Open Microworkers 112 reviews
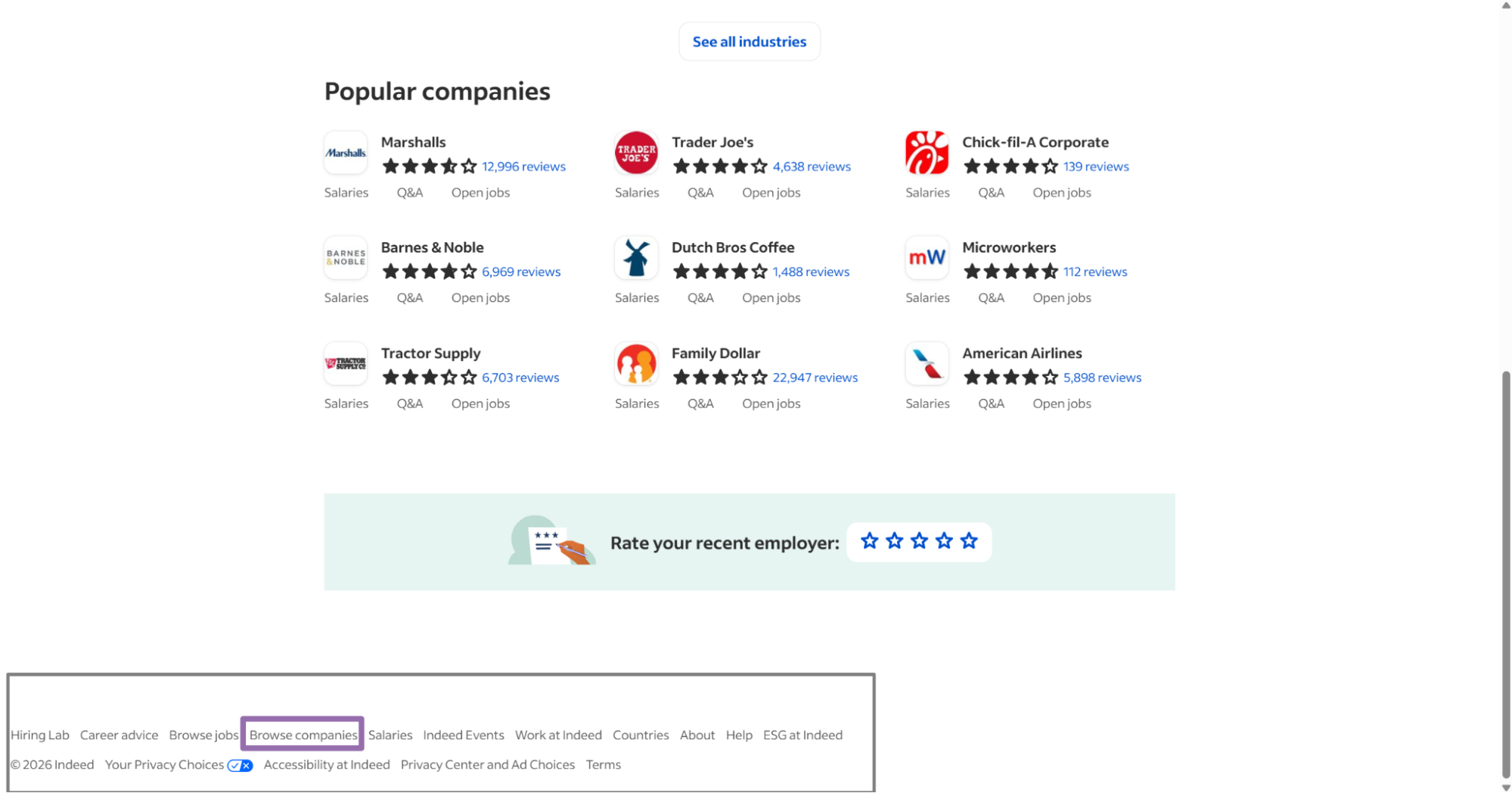This screenshot has height=793, width=1512. [x=1095, y=272]
